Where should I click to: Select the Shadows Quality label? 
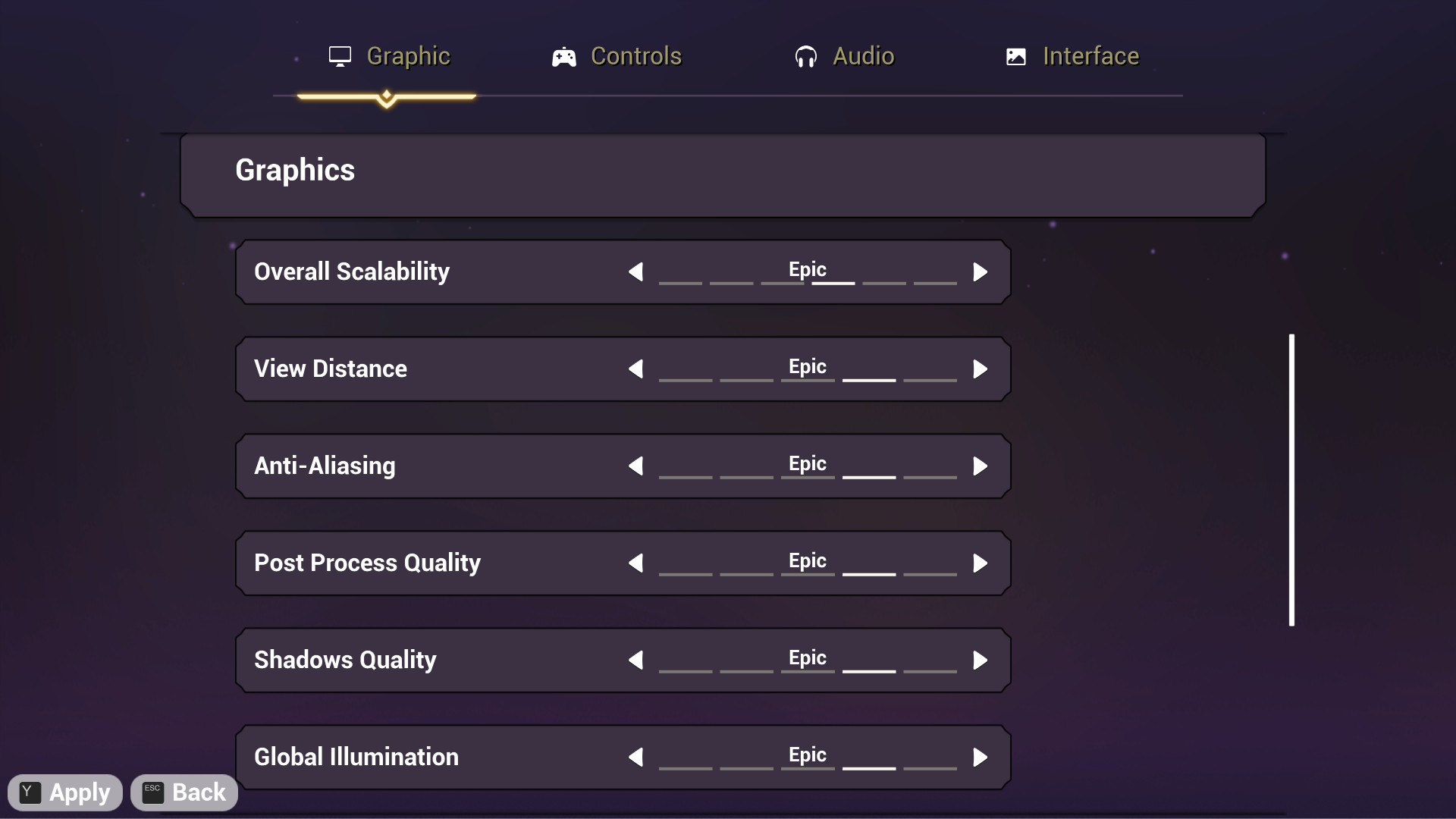(345, 660)
